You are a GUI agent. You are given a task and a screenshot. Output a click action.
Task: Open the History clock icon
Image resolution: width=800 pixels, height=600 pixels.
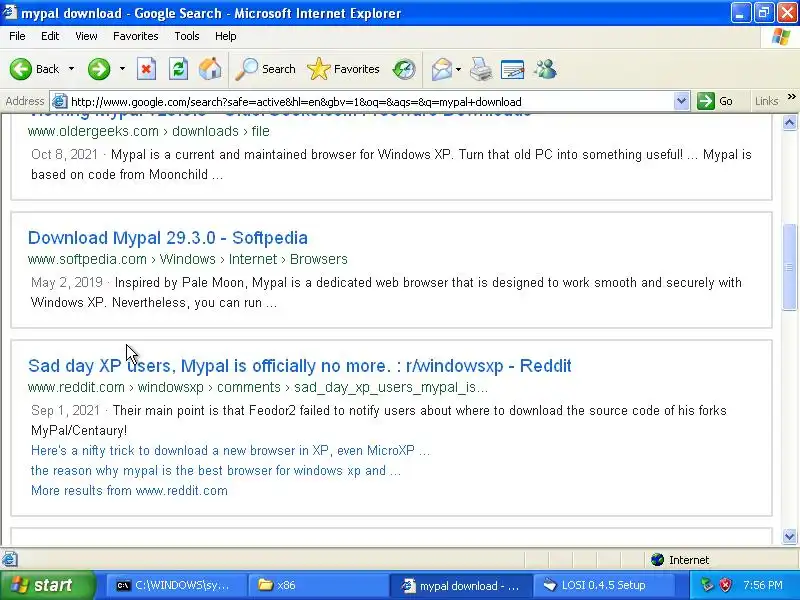[404, 69]
